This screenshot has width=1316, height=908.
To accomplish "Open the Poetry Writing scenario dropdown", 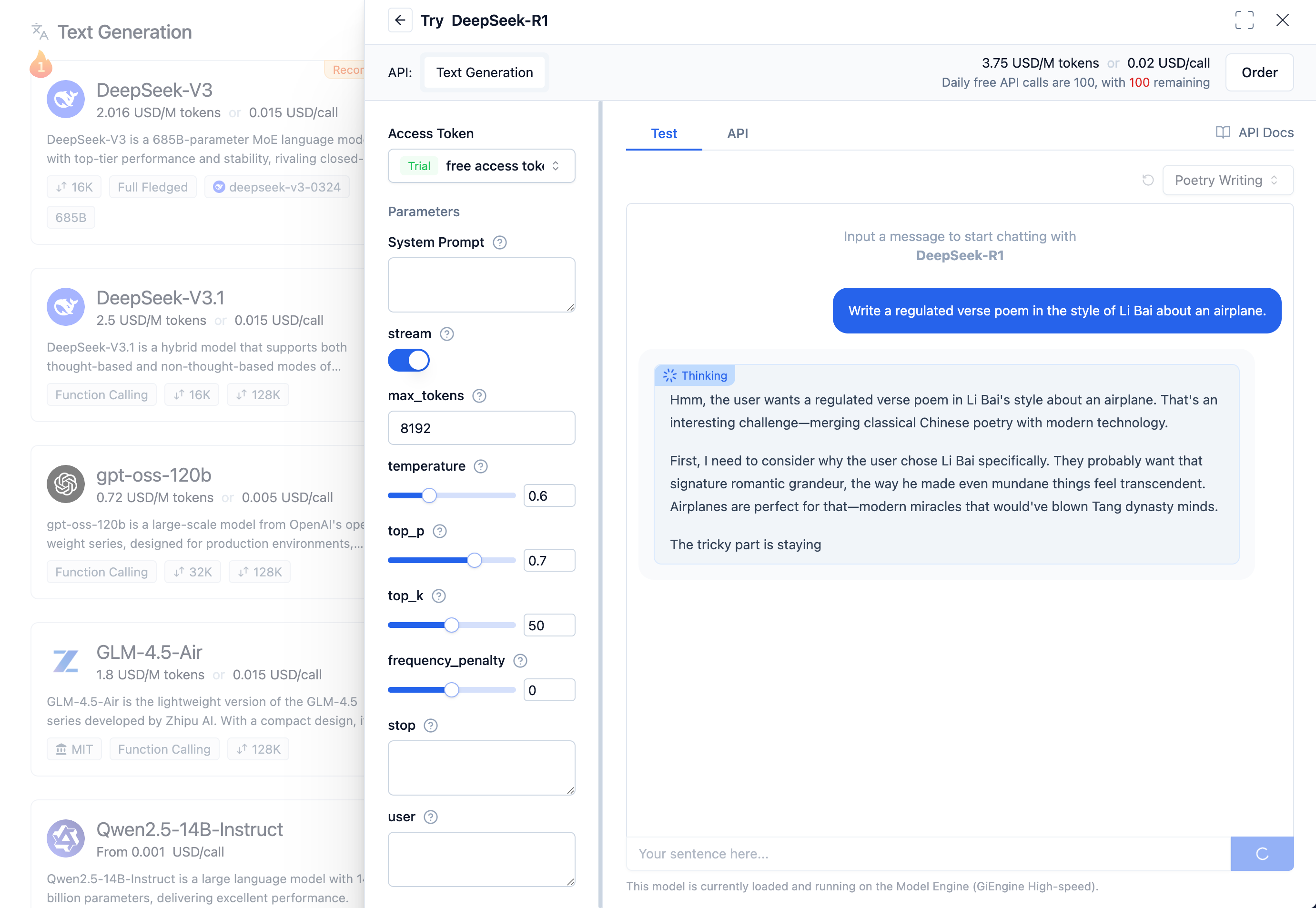I will (1227, 180).
